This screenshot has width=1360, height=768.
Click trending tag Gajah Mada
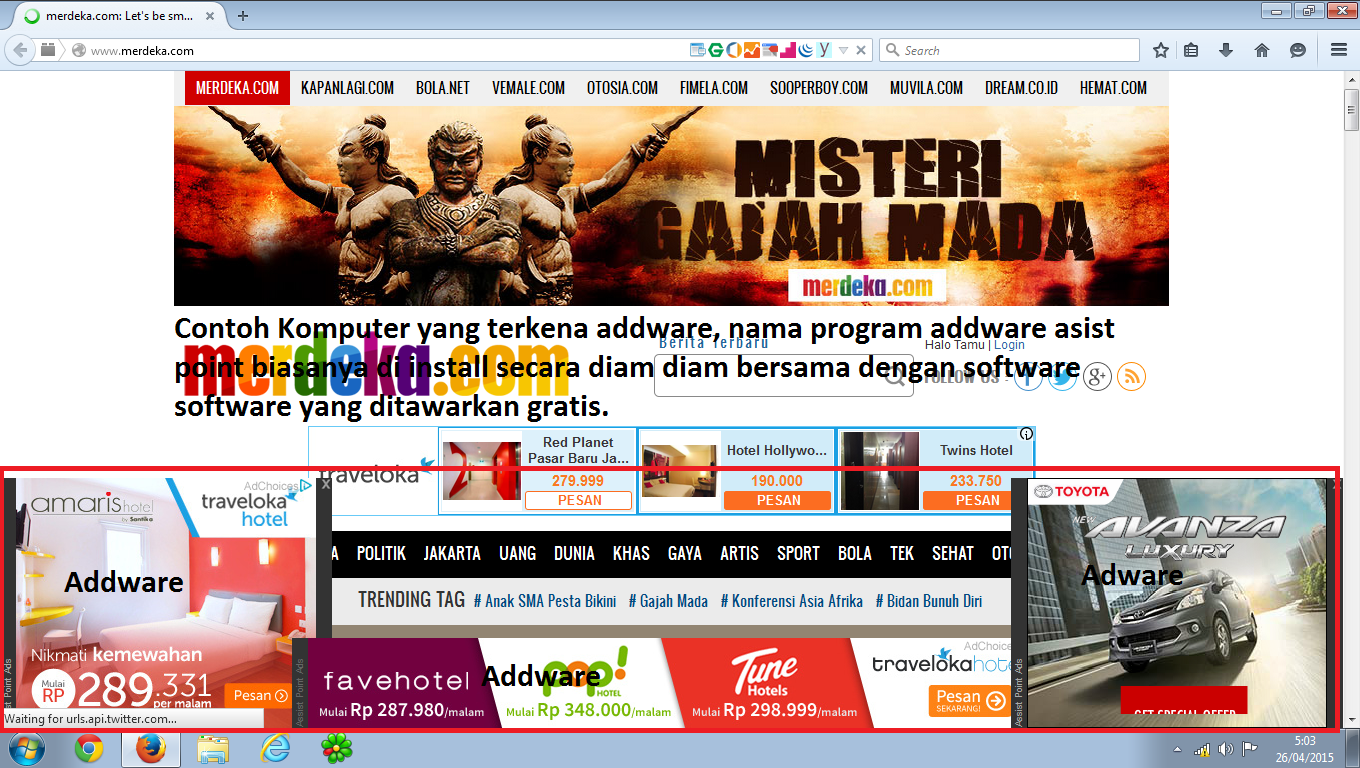tap(668, 601)
